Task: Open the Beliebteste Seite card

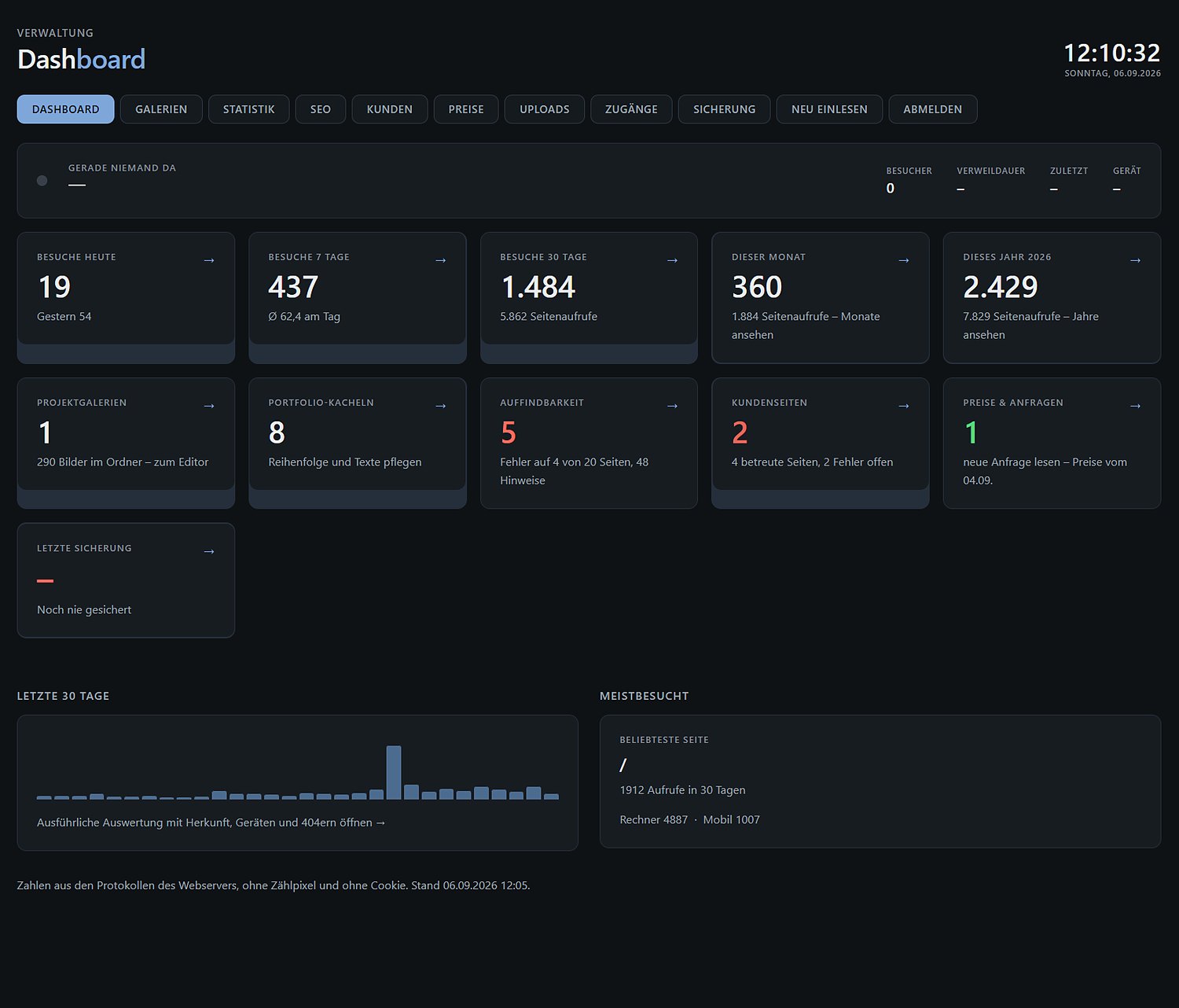Action: tap(880, 781)
